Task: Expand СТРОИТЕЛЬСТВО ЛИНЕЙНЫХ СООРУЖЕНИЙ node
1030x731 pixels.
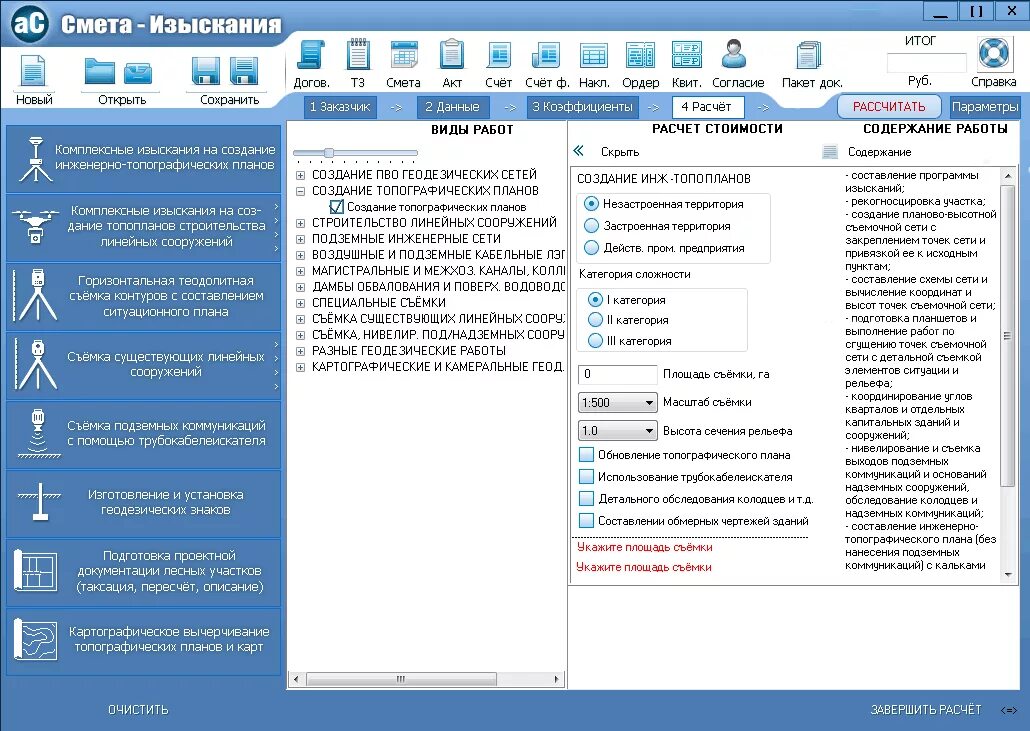Action: coord(300,223)
